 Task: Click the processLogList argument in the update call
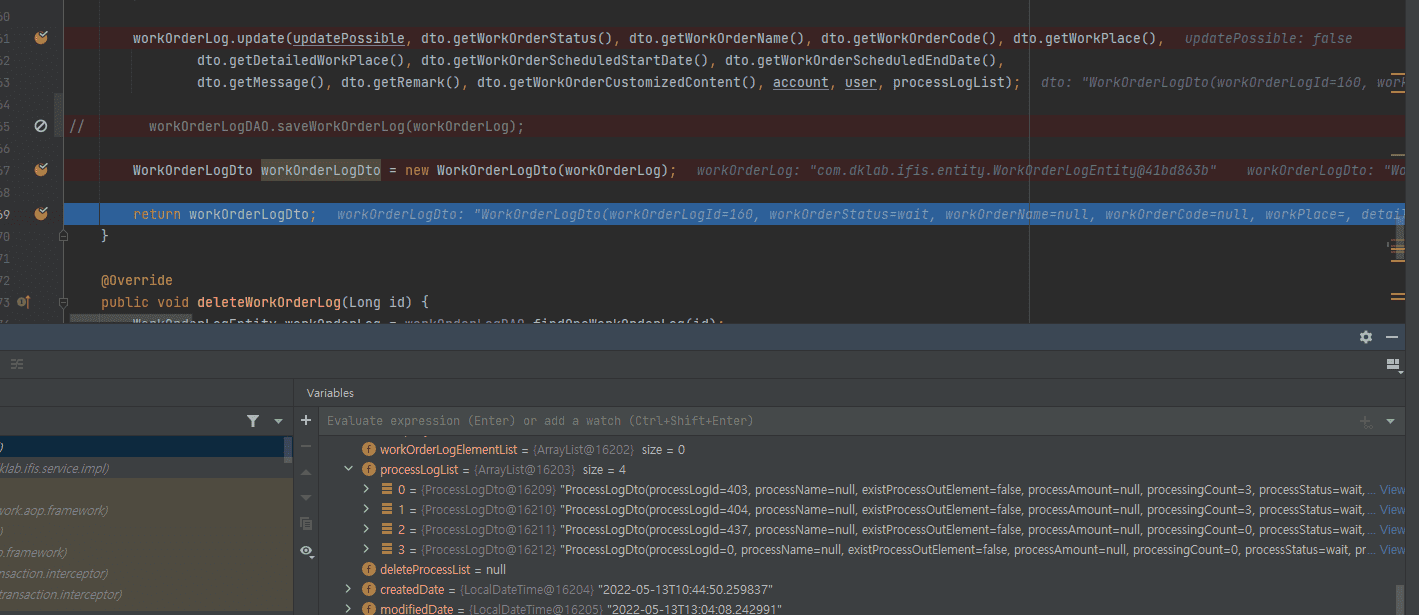(x=949, y=82)
